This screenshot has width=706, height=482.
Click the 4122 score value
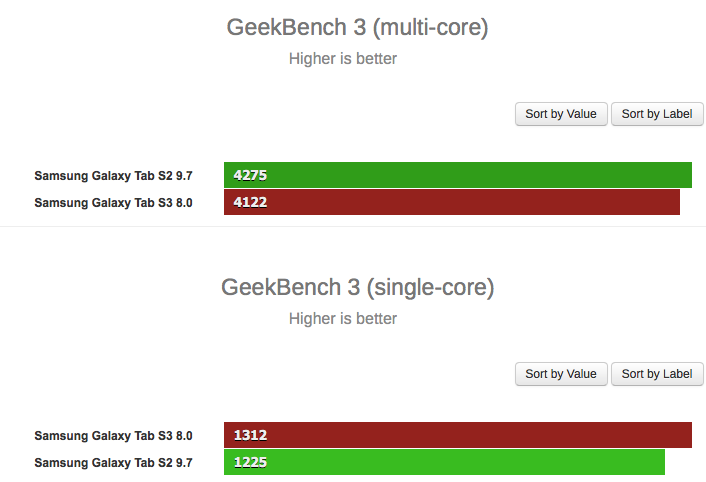[x=250, y=202]
